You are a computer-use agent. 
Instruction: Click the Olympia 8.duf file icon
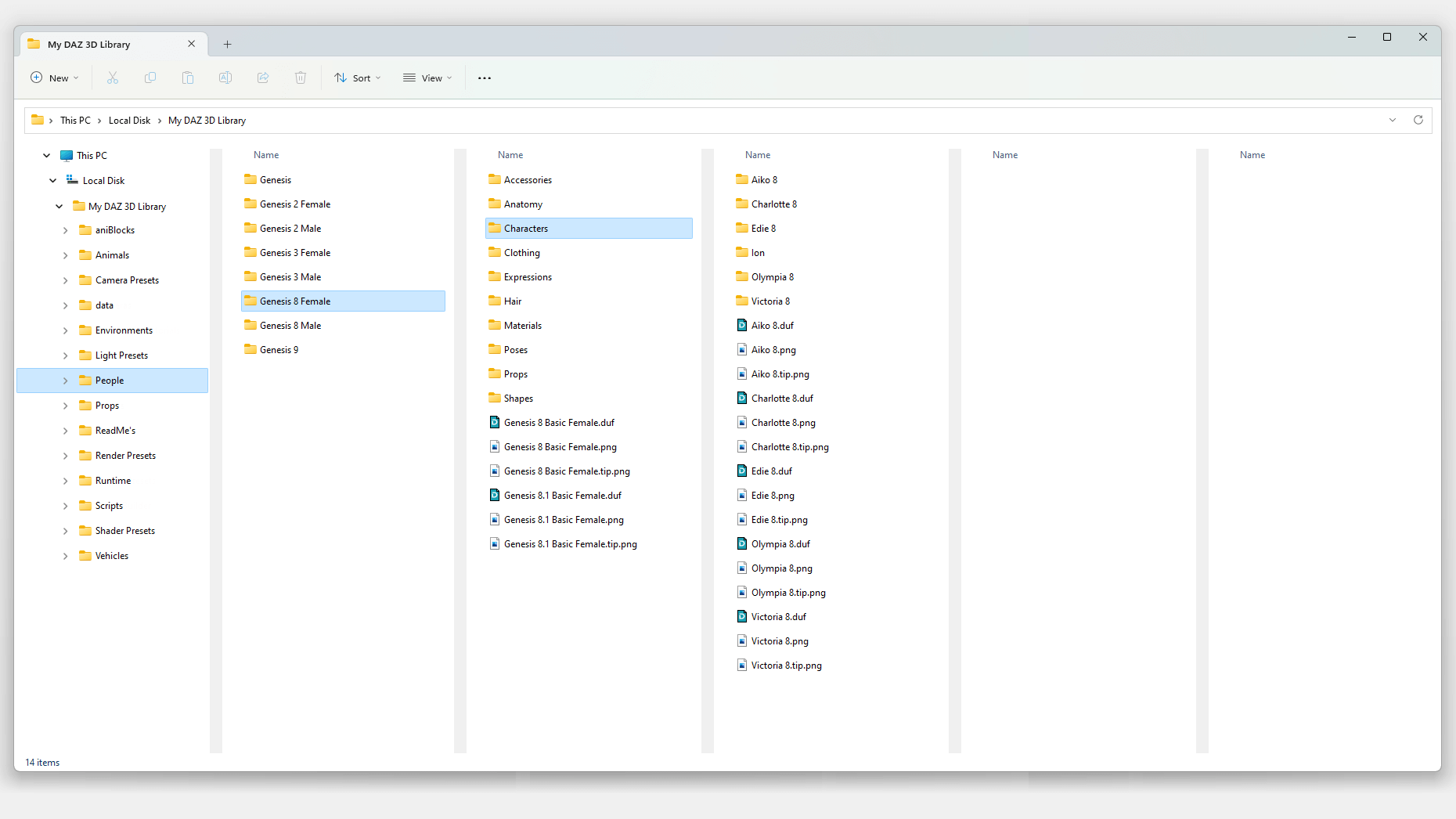tap(742, 543)
